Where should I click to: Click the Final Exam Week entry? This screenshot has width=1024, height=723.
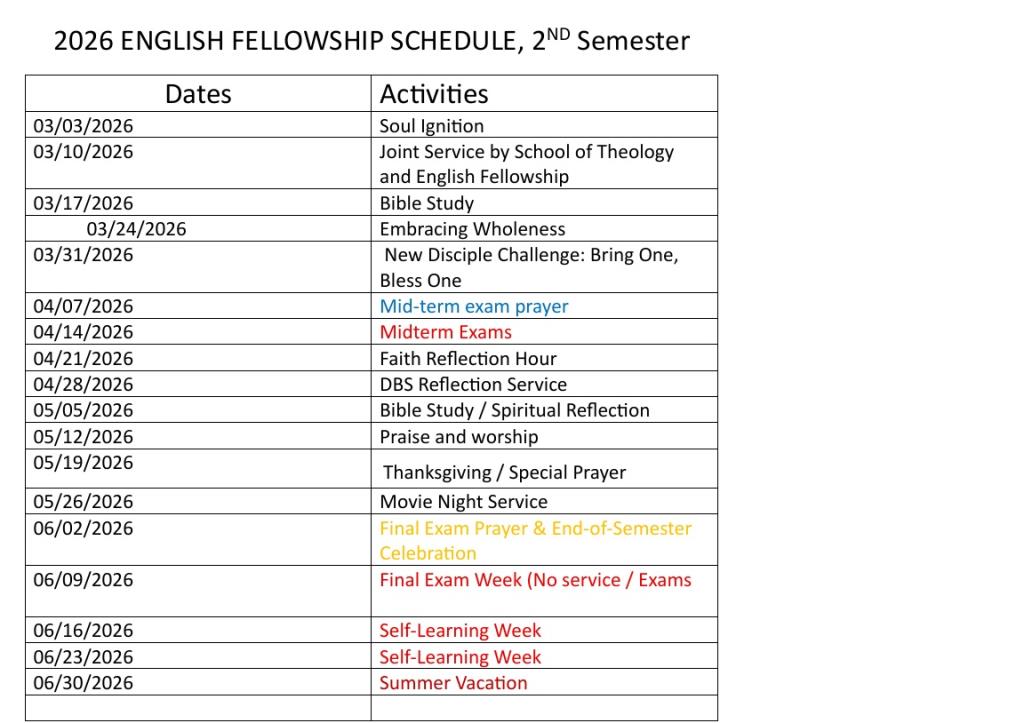point(535,580)
